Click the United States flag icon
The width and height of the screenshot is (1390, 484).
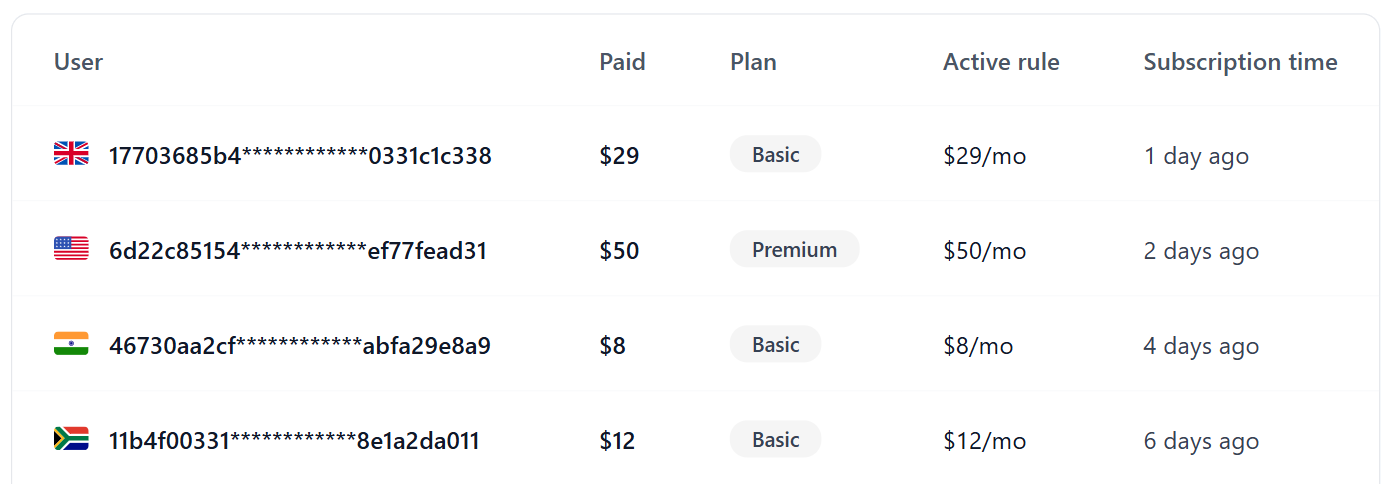pyautogui.click(x=71, y=249)
